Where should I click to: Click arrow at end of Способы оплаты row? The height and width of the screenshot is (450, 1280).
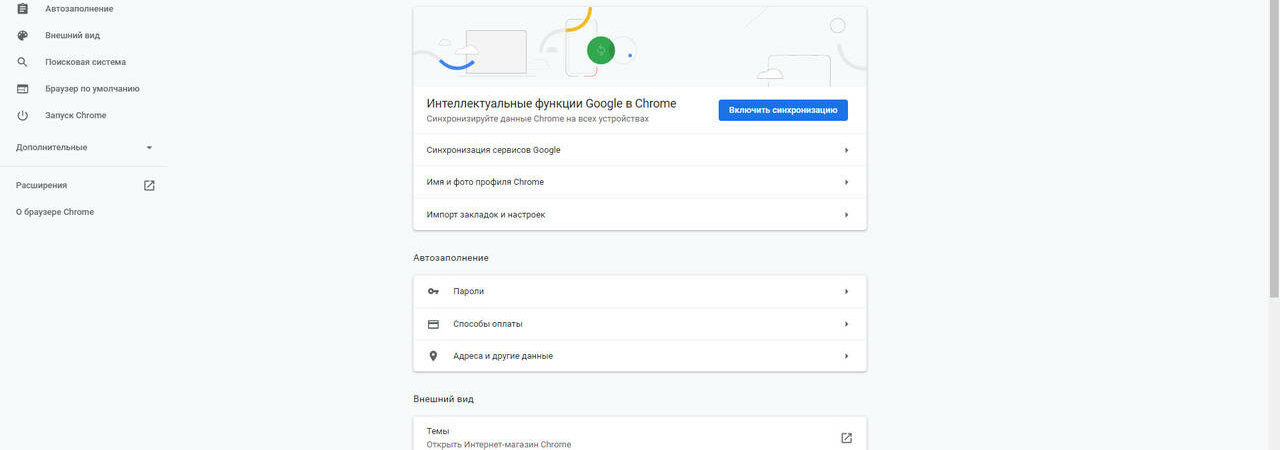pos(846,324)
